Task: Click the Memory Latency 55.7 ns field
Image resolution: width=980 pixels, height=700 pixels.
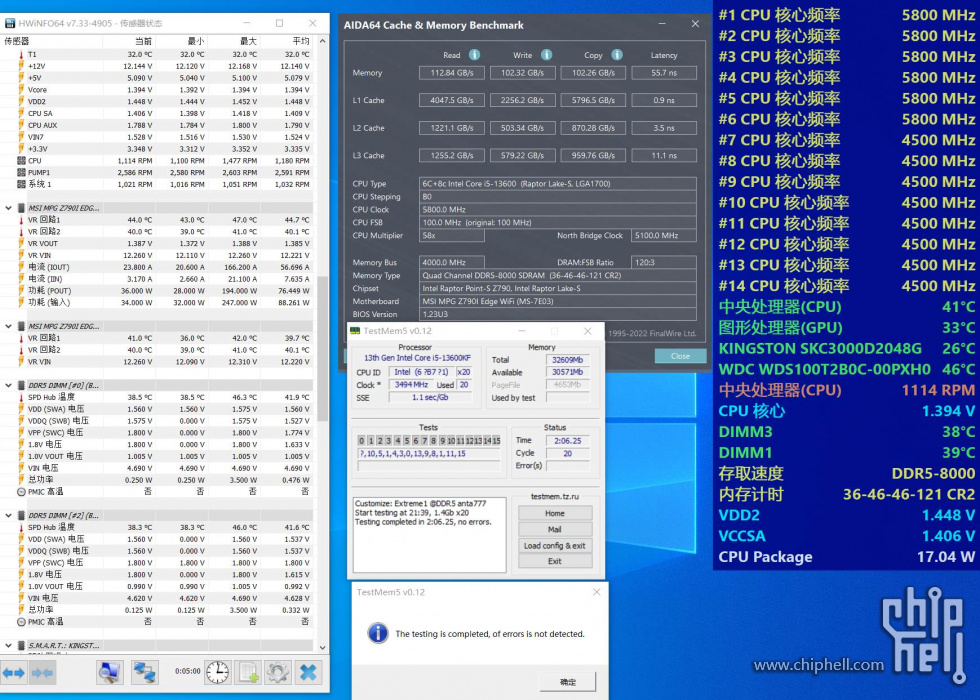Action: pyautogui.click(x=664, y=72)
